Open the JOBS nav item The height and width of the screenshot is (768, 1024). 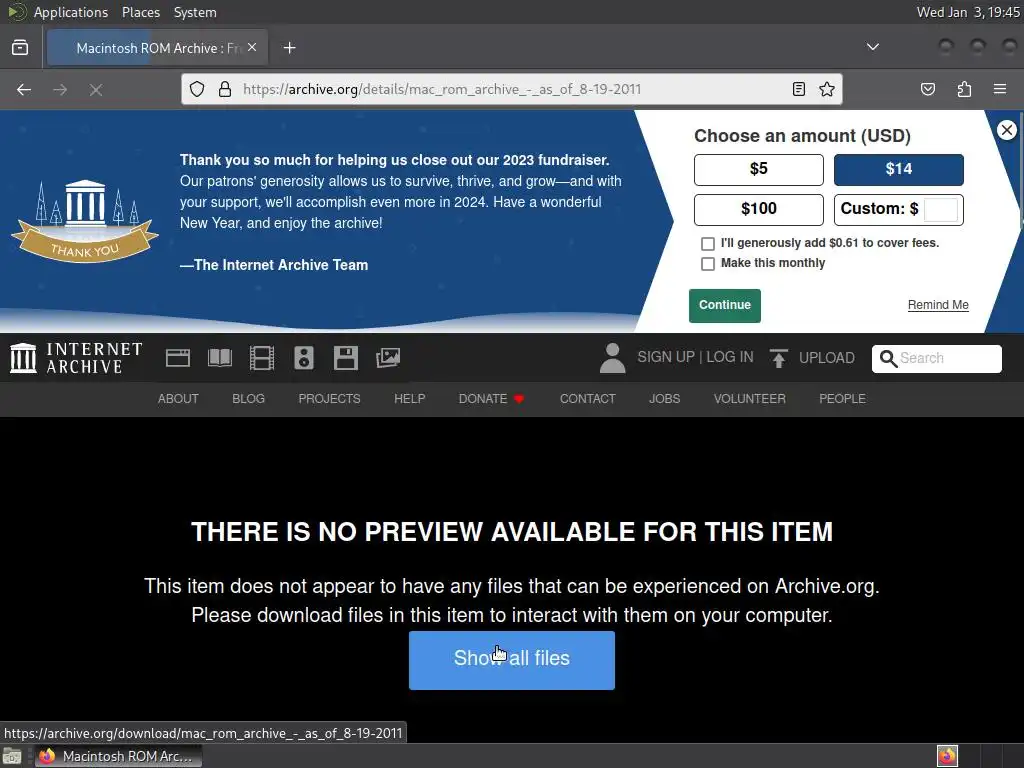(x=665, y=398)
